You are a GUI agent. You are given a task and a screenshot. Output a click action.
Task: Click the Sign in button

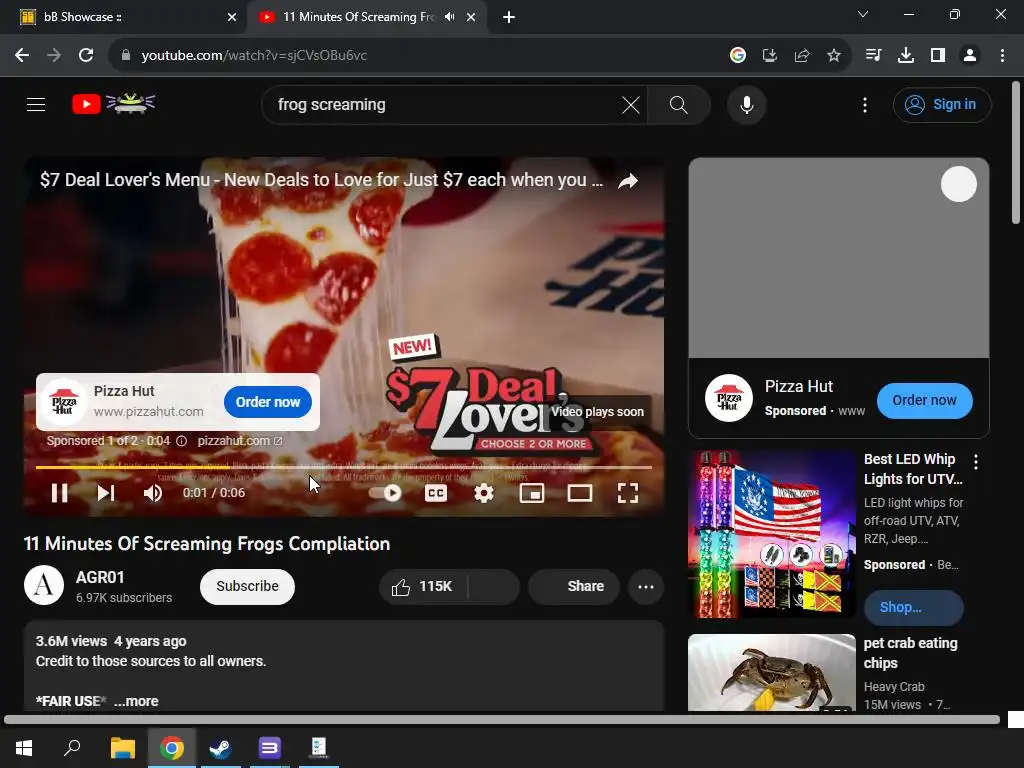tap(942, 104)
